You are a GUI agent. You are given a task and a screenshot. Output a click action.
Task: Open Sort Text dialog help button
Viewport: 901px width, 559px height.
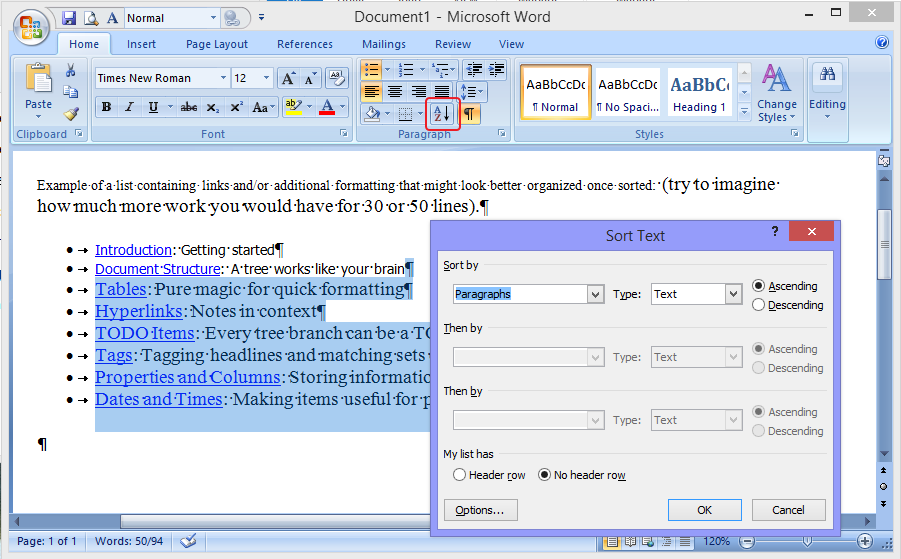tap(775, 232)
